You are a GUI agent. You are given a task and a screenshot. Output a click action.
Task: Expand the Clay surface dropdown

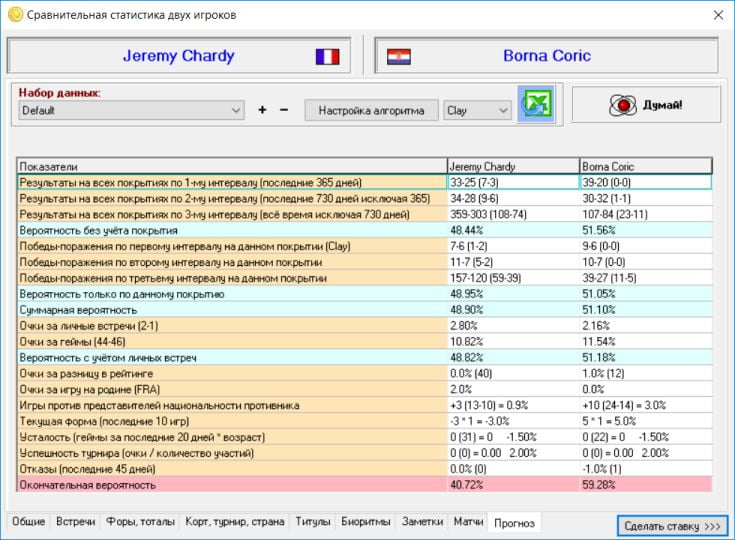(478, 110)
